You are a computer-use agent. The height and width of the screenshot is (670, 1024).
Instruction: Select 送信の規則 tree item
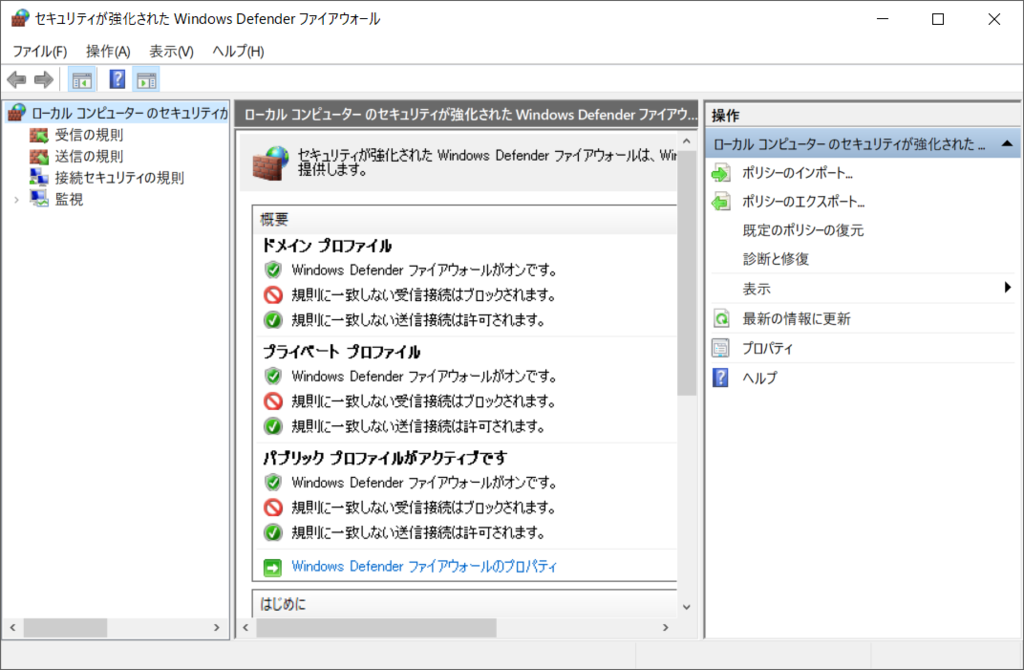pos(89,157)
